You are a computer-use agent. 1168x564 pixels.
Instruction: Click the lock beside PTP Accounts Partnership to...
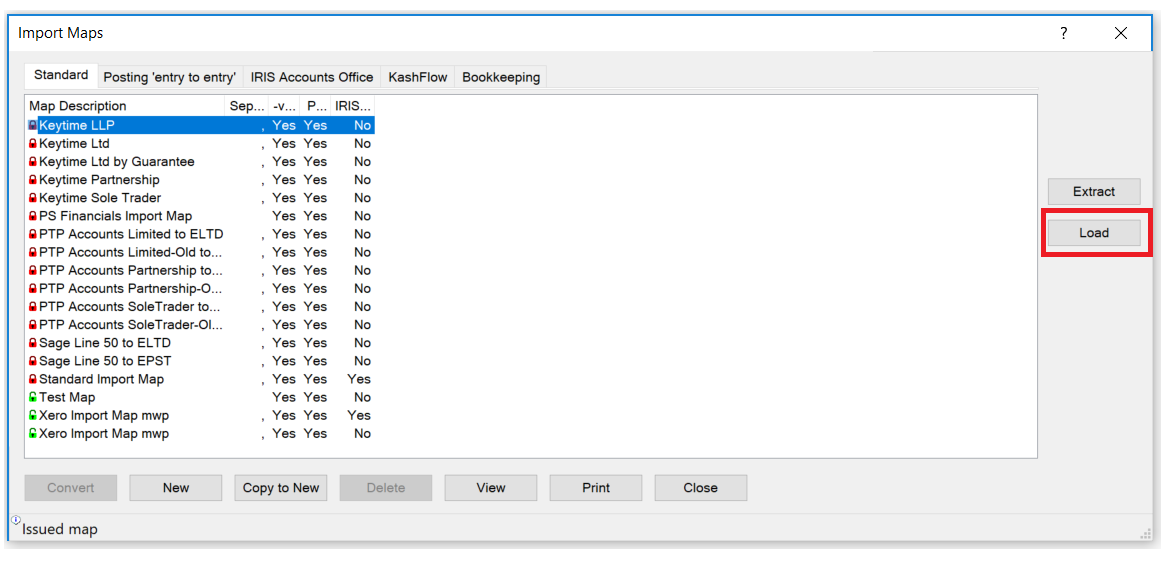coord(33,270)
